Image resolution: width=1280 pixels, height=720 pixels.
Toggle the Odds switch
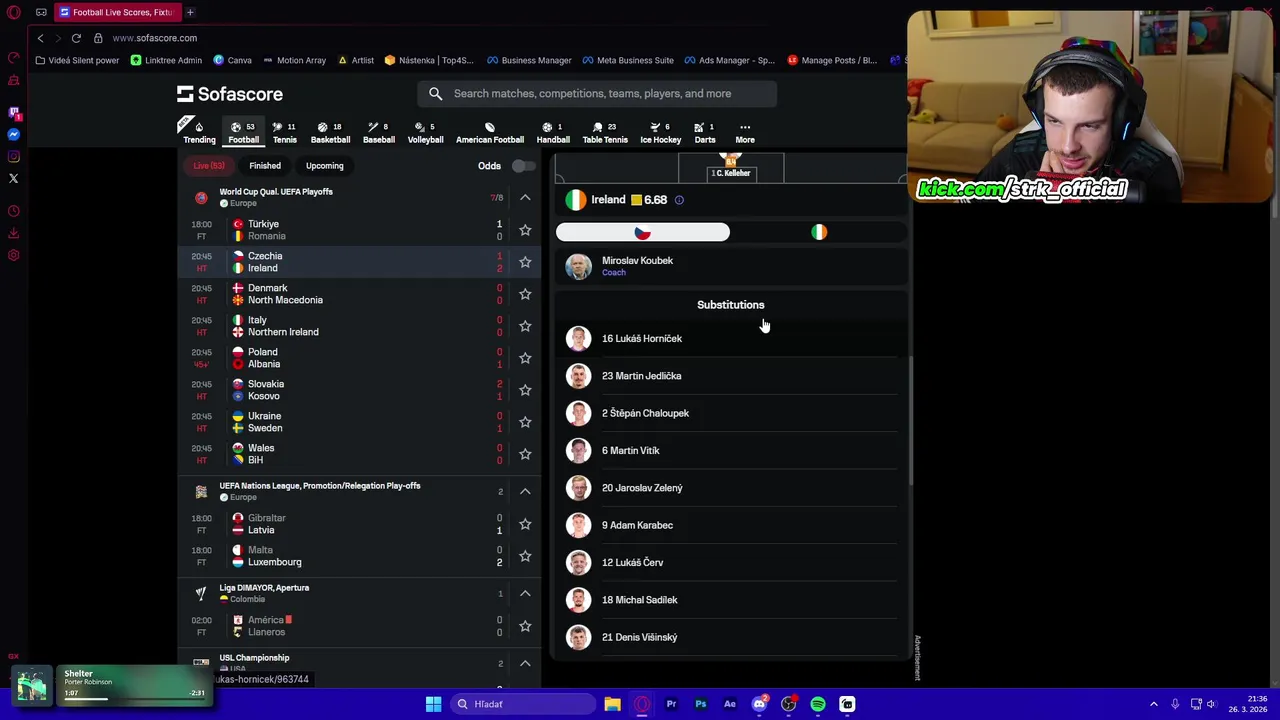coord(522,166)
